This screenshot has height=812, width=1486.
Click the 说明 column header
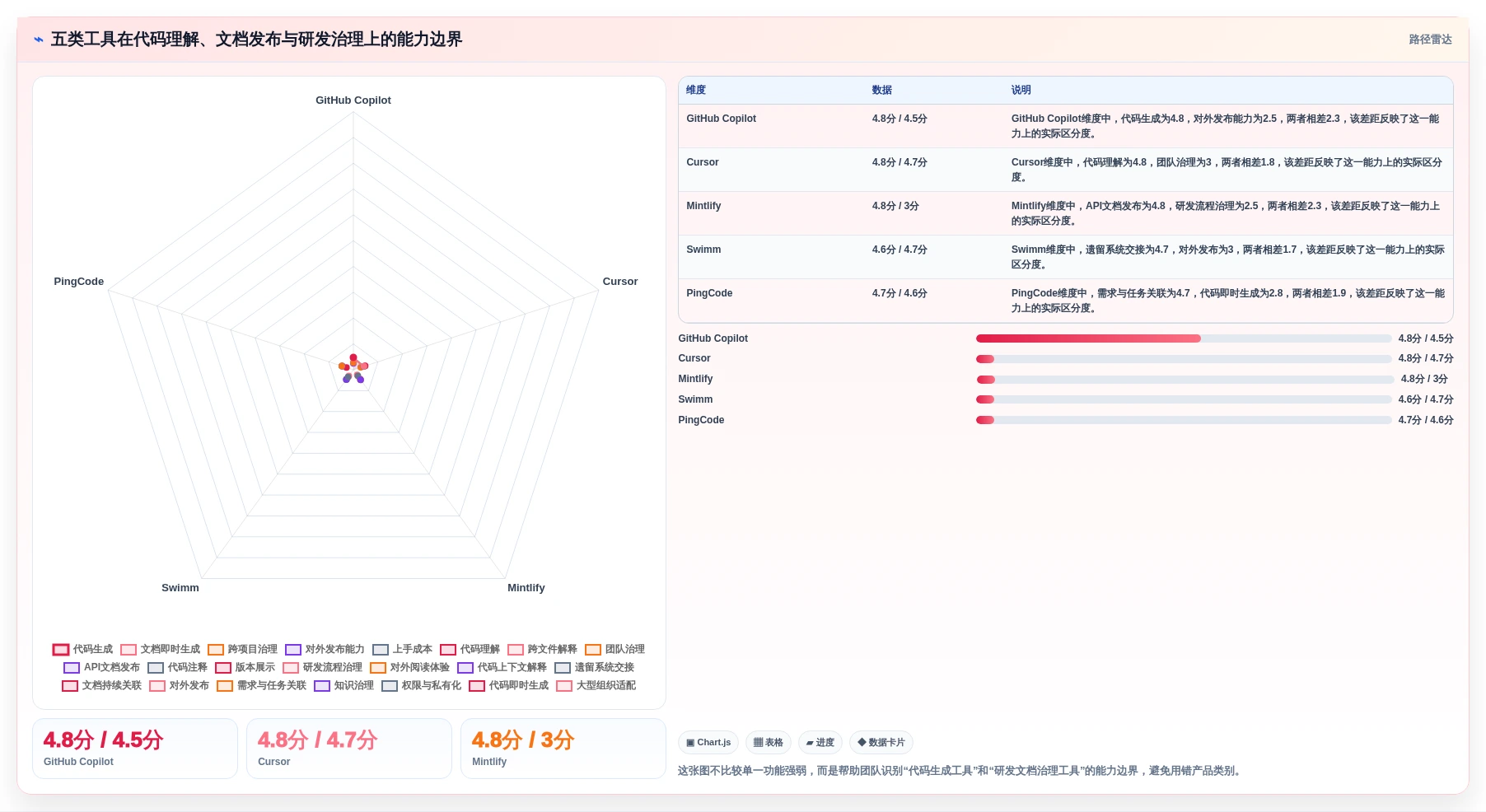(x=1021, y=90)
